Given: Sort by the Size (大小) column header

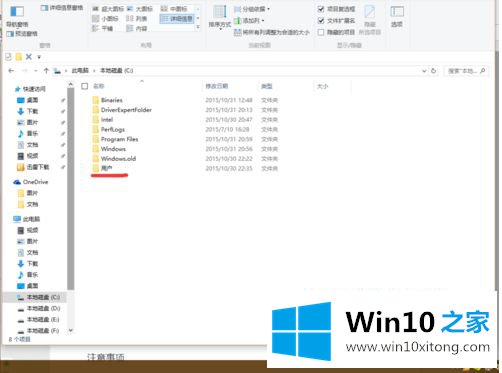Looking at the screenshot, I should tap(322, 86).
